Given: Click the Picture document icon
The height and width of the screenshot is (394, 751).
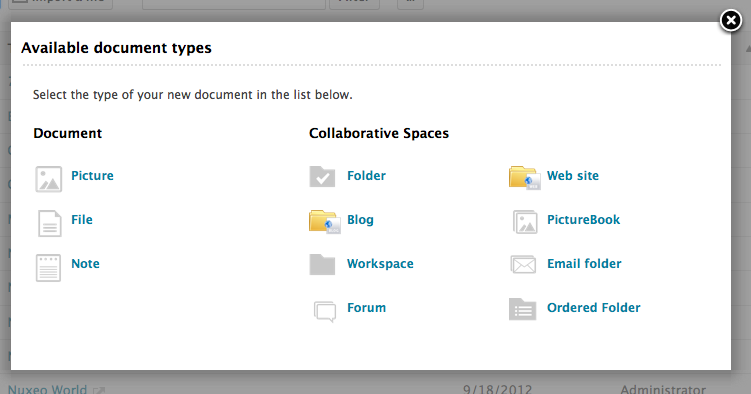Looking at the screenshot, I should [48, 179].
